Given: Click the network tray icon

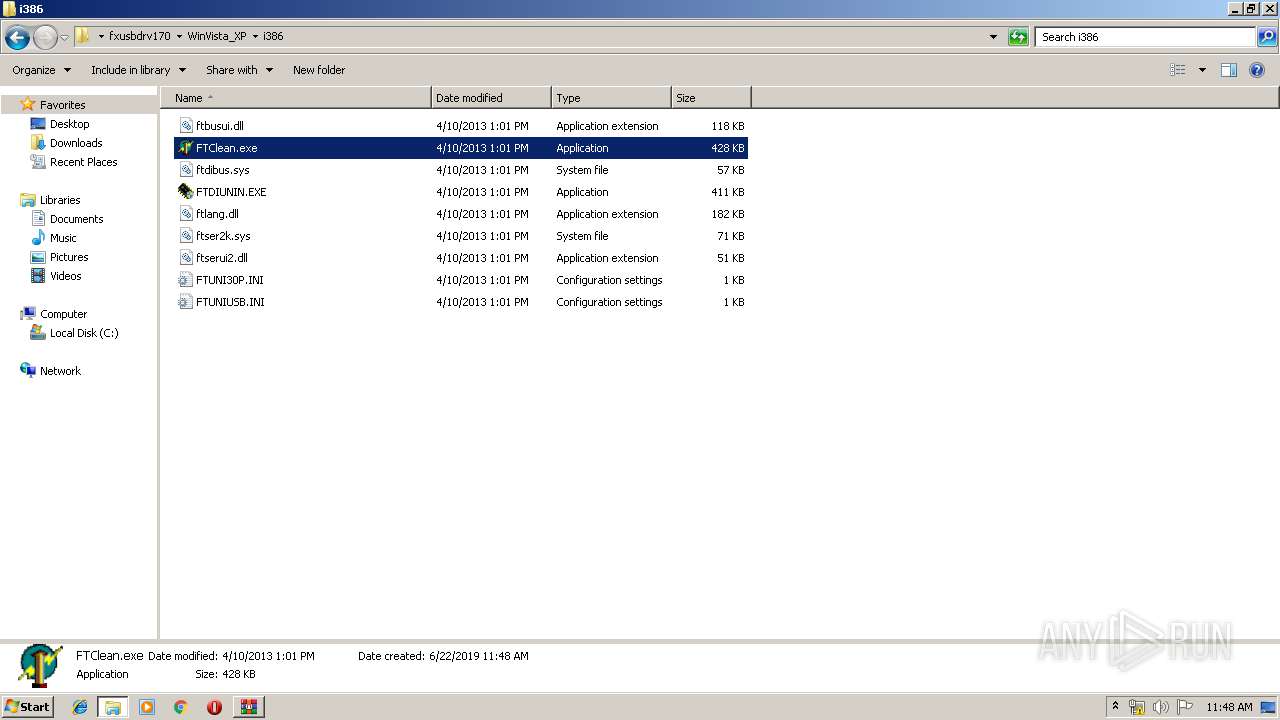Looking at the screenshot, I should (x=1137, y=707).
